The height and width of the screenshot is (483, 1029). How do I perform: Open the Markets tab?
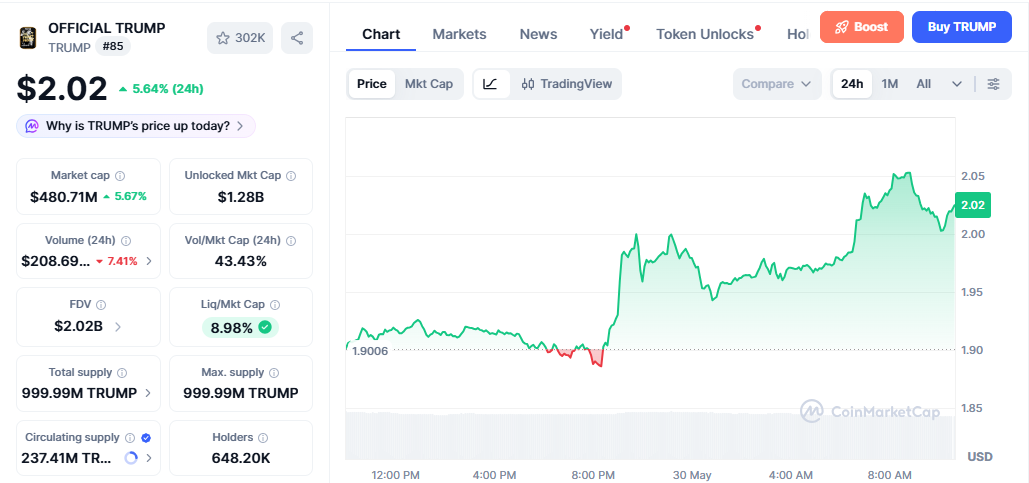click(459, 34)
